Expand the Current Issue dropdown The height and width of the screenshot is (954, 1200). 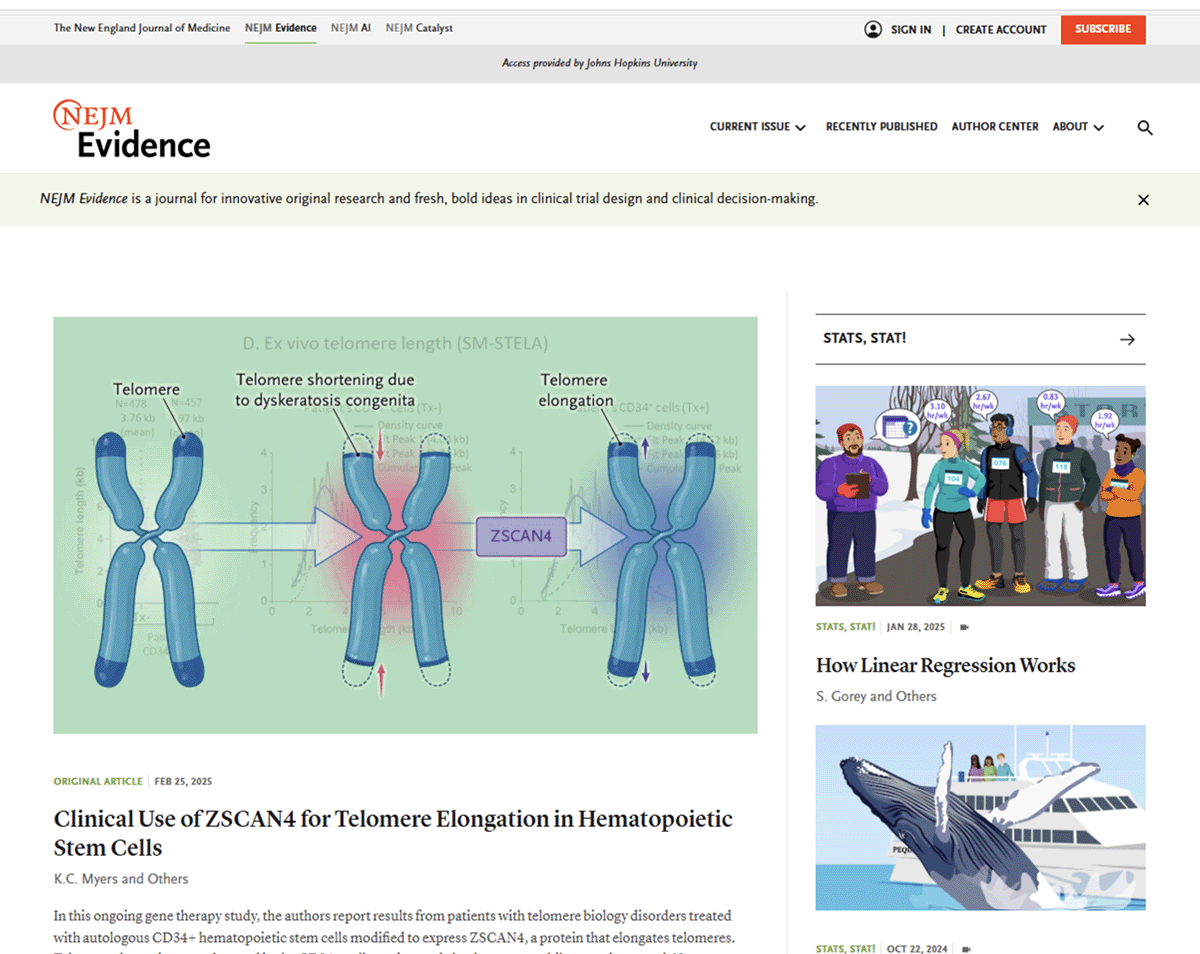pos(758,127)
